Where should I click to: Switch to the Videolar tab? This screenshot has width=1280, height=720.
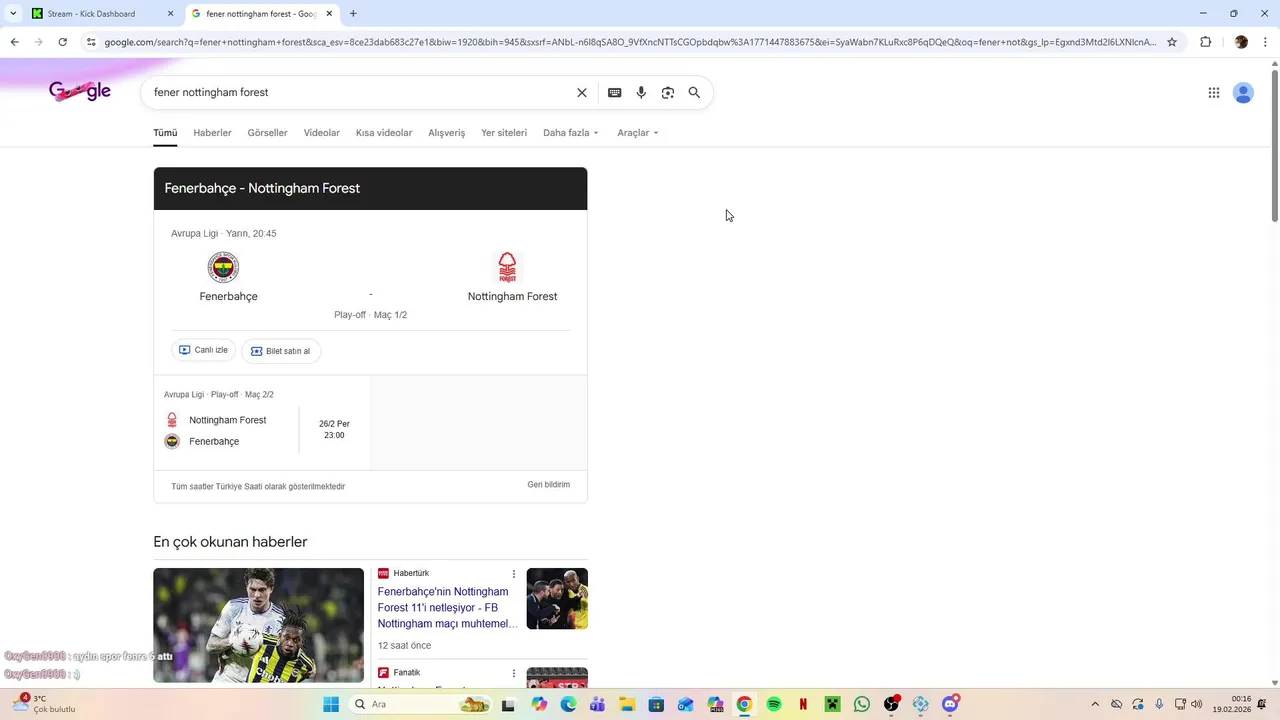click(x=322, y=133)
